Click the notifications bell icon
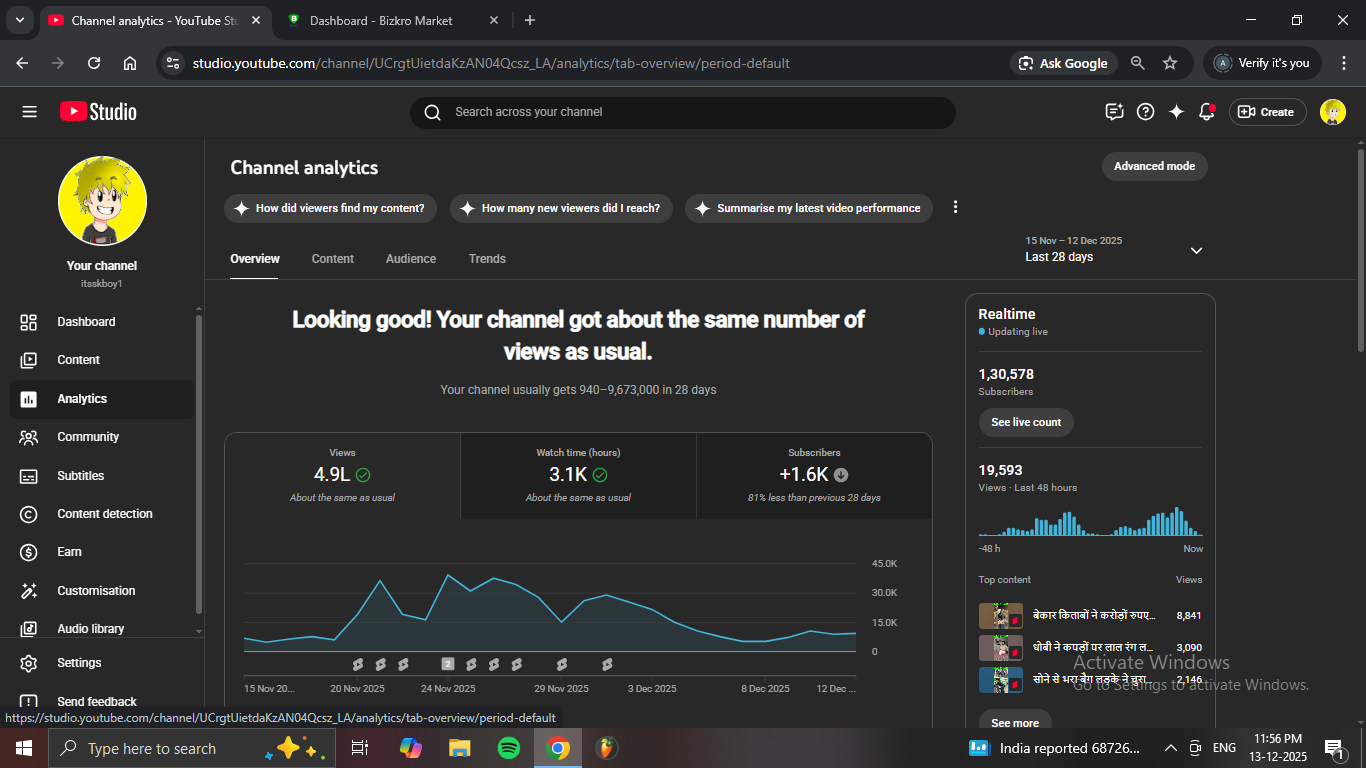Viewport: 1366px width, 768px height. click(1206, 112)
